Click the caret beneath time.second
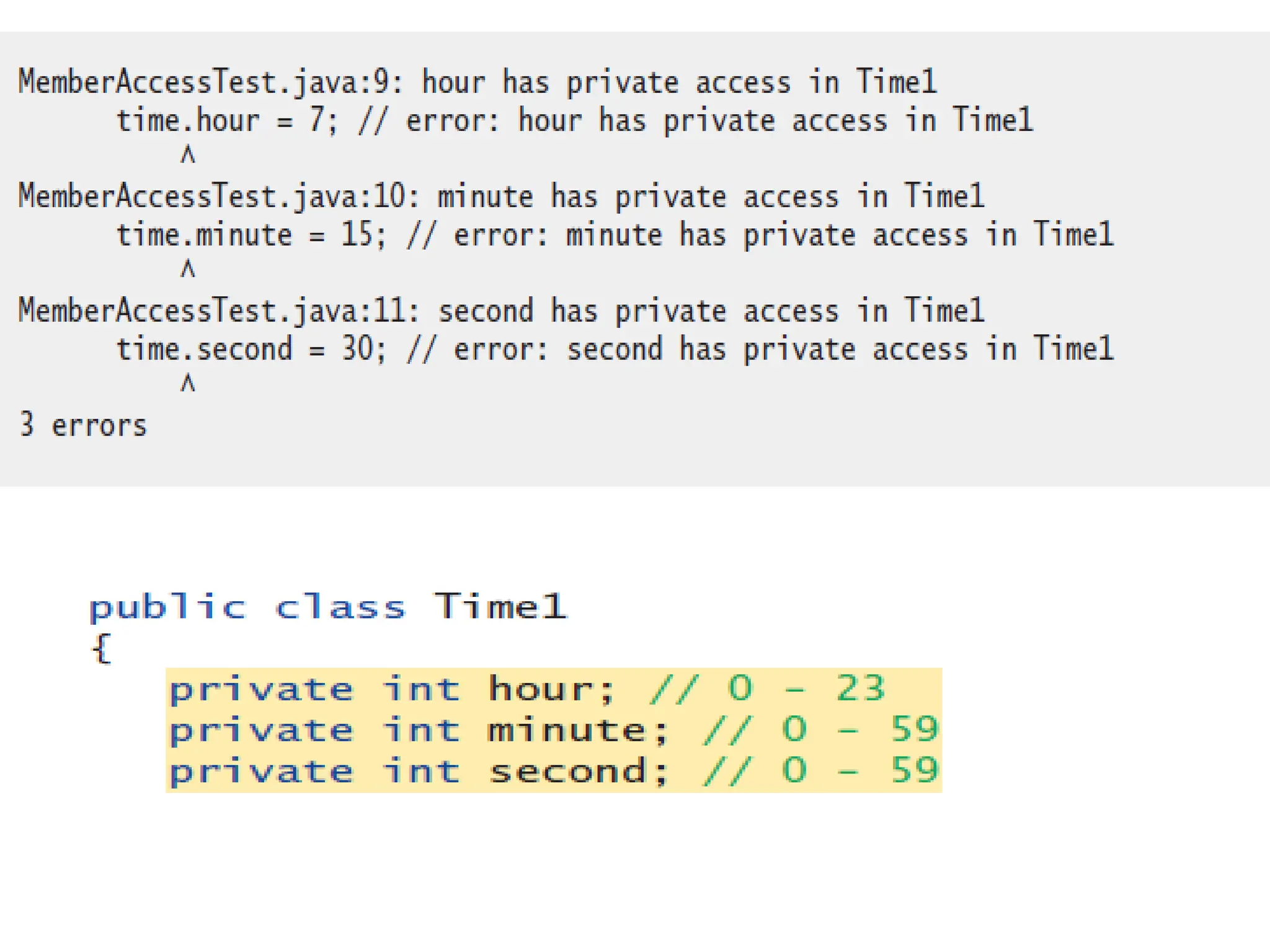 [x=188, y=384]
